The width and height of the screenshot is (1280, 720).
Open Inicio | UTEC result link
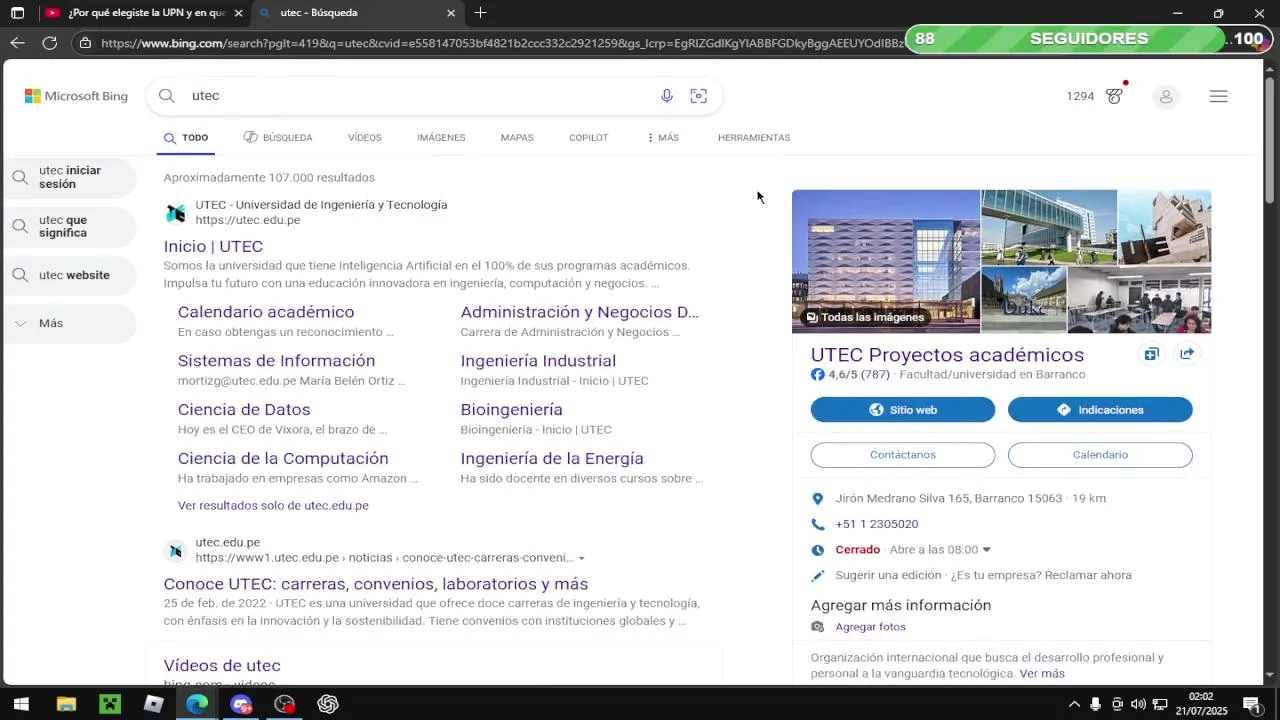[x=213, y=246]
